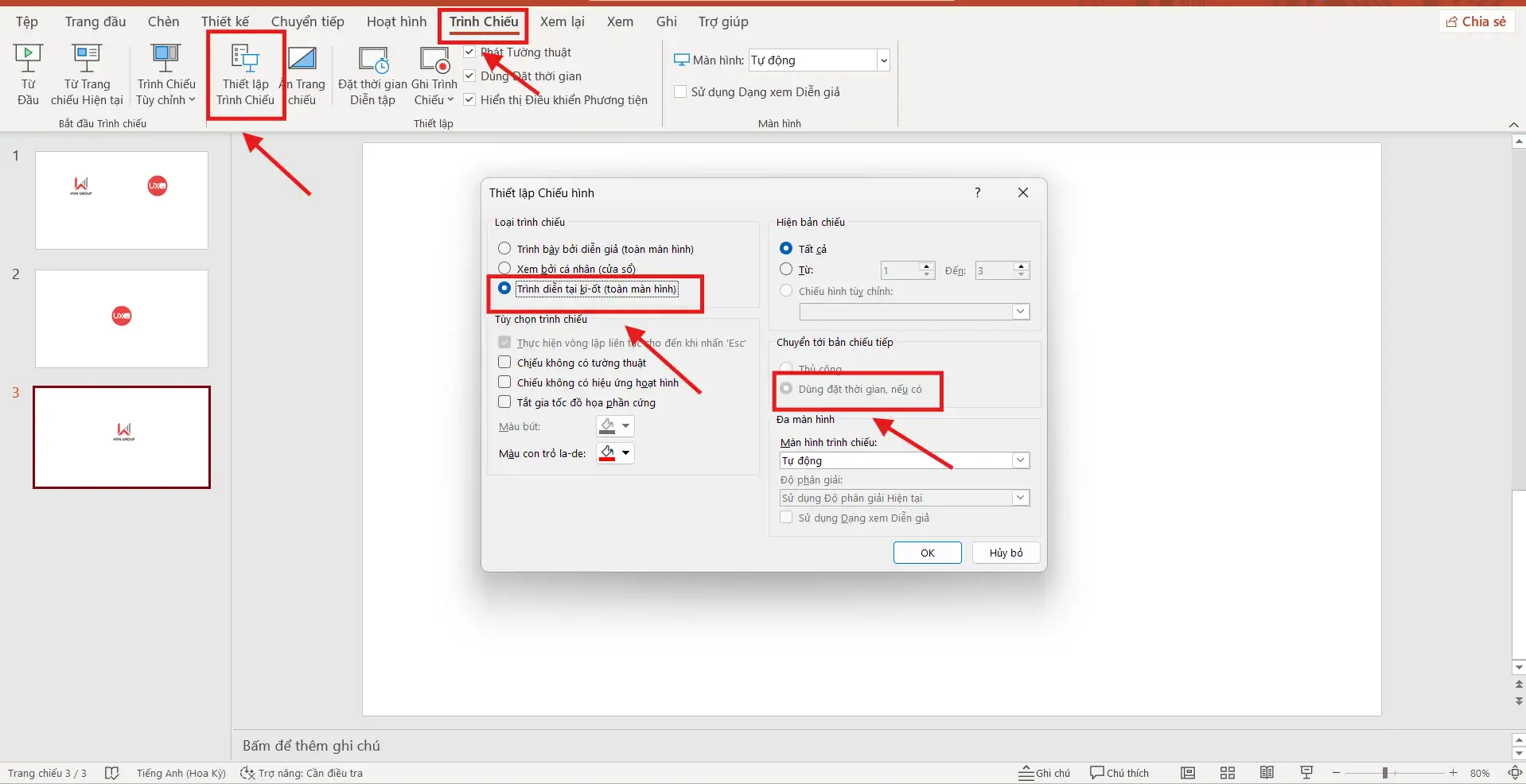Screen dimensions: 1526x784
Task: Open Màu con trỏ la-de color picker
Action: 615,453
